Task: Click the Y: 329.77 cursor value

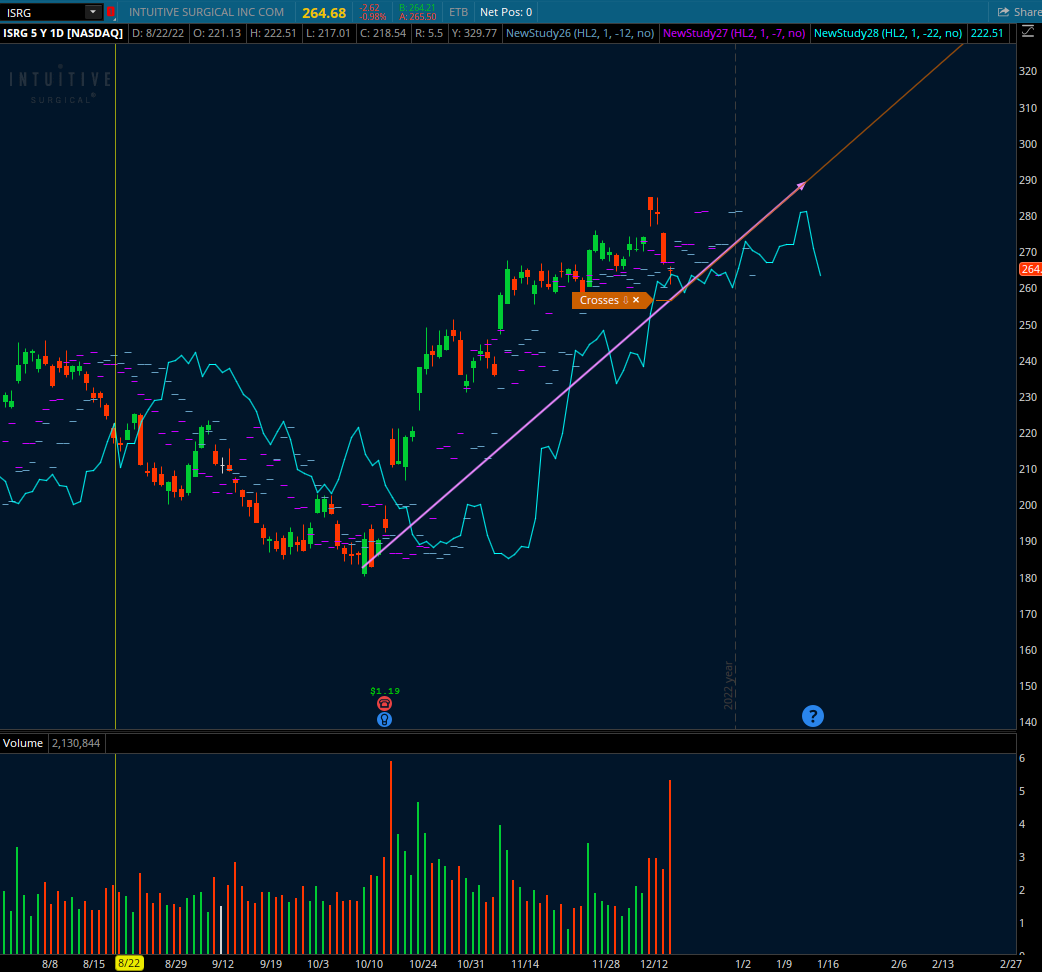Action: 474,33
